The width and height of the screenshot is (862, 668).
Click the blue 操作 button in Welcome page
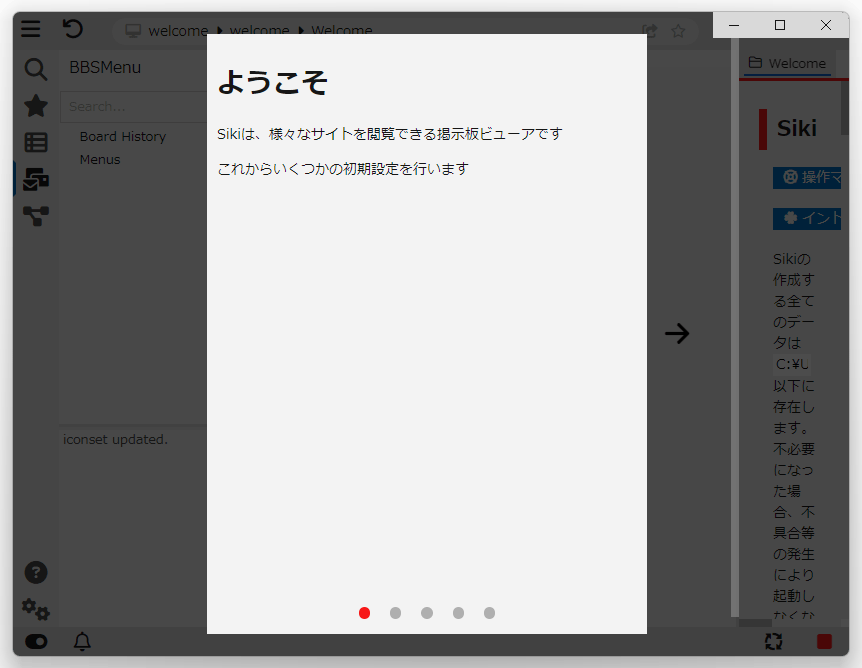click(x=807, y=178)
